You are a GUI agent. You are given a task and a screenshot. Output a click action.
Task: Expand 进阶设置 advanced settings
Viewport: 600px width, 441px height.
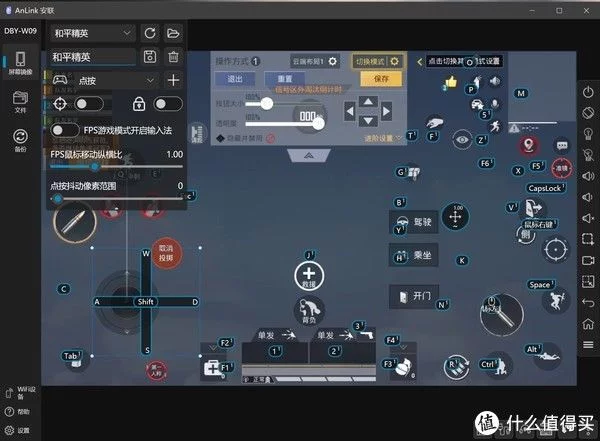[382, 138]
